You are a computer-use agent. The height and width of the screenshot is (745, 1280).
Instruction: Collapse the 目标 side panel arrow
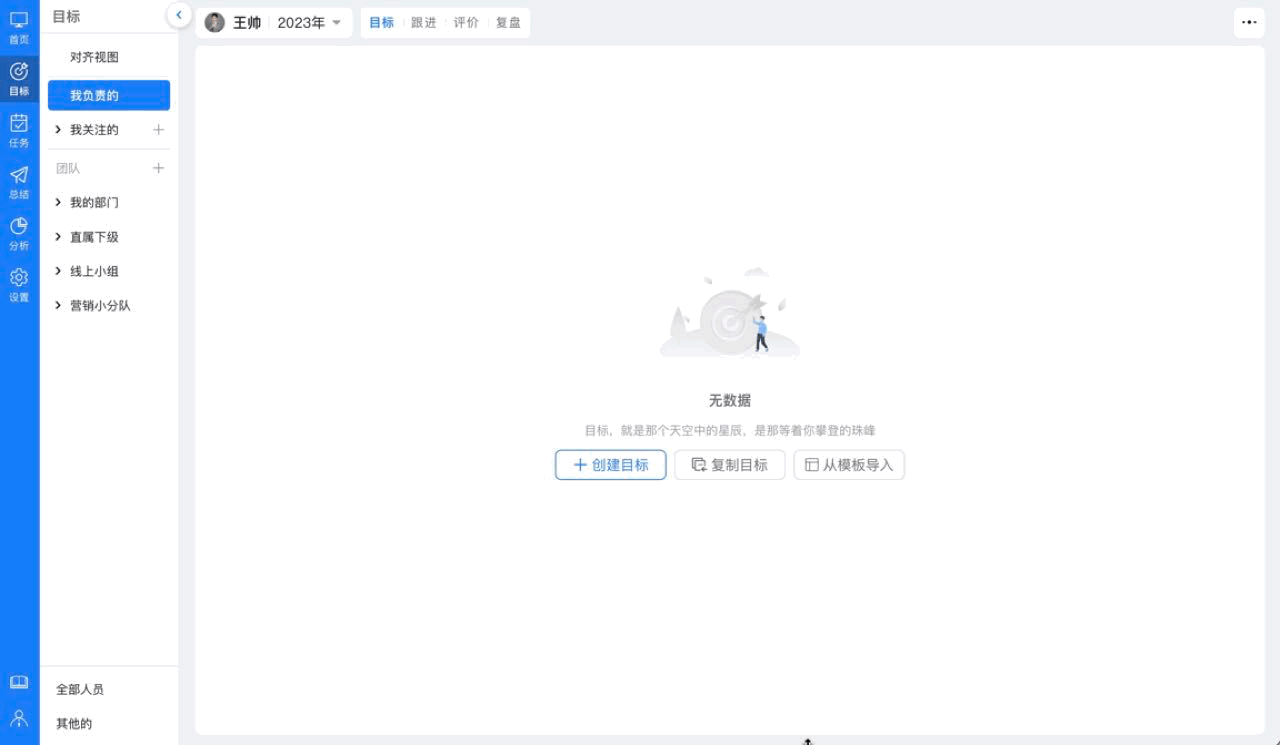[178, 15]
